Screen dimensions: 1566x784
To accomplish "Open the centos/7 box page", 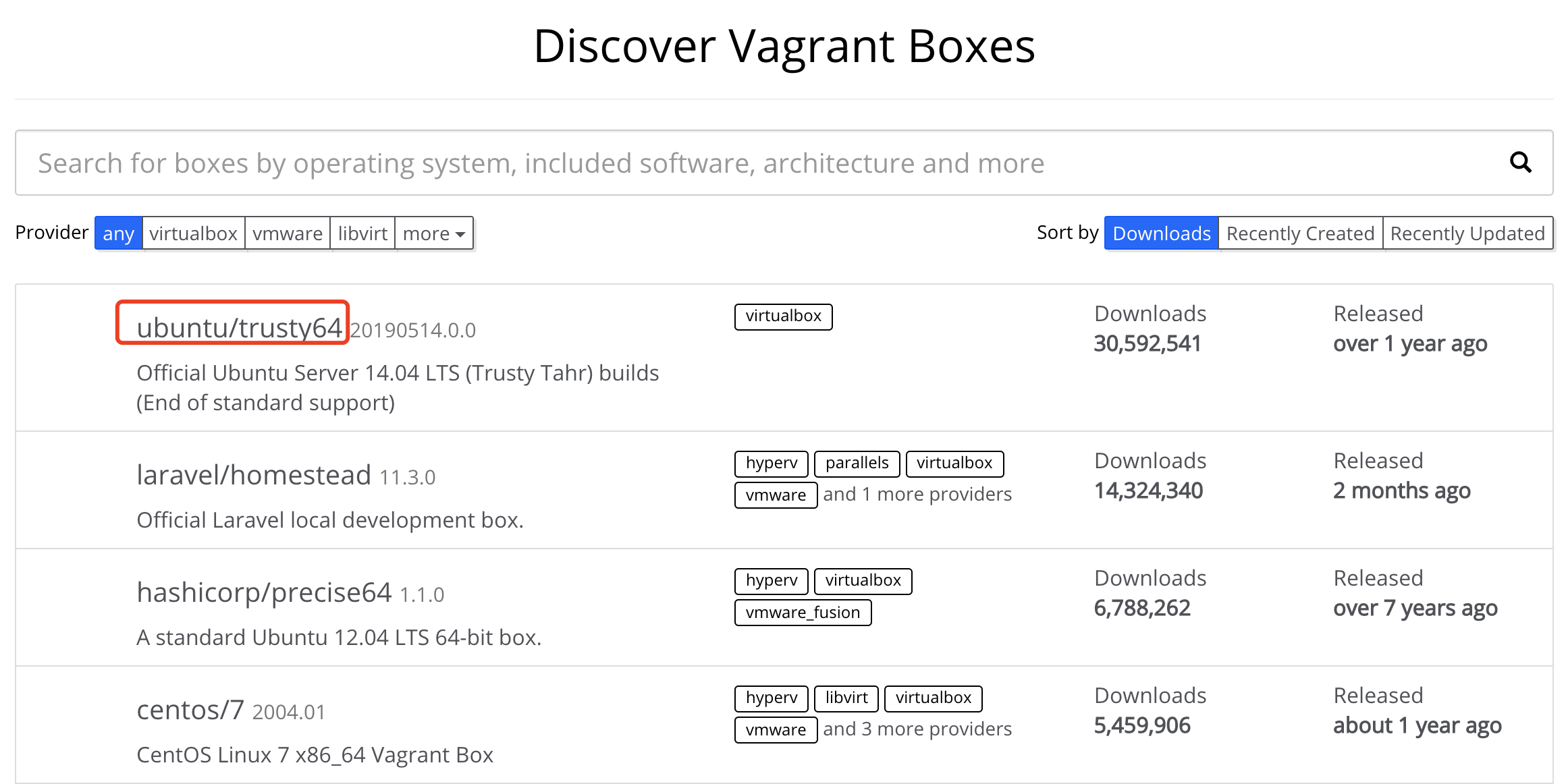I will click(x=190, y=710).
